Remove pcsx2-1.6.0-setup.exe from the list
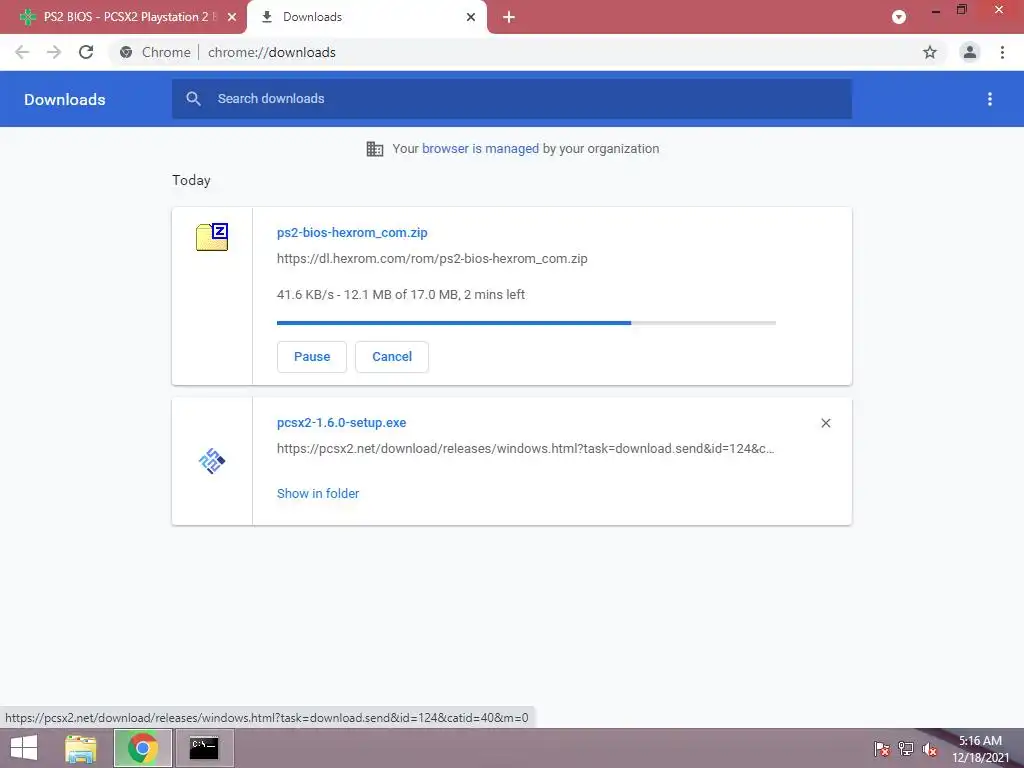 point(825,423)
